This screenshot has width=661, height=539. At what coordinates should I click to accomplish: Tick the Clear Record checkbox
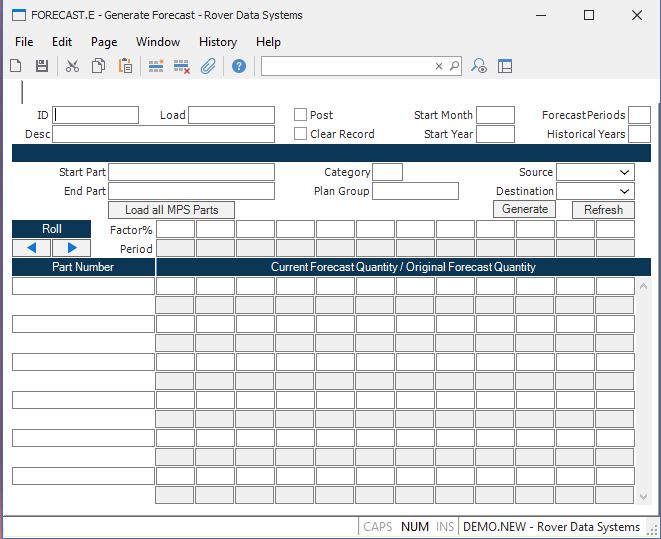coord(301,134)
